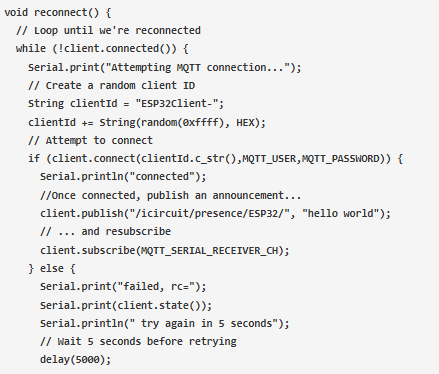This screenshot has width=439, height=374.
Task: Click the 'failed, rc=' print statement
Action: point(123,287)
